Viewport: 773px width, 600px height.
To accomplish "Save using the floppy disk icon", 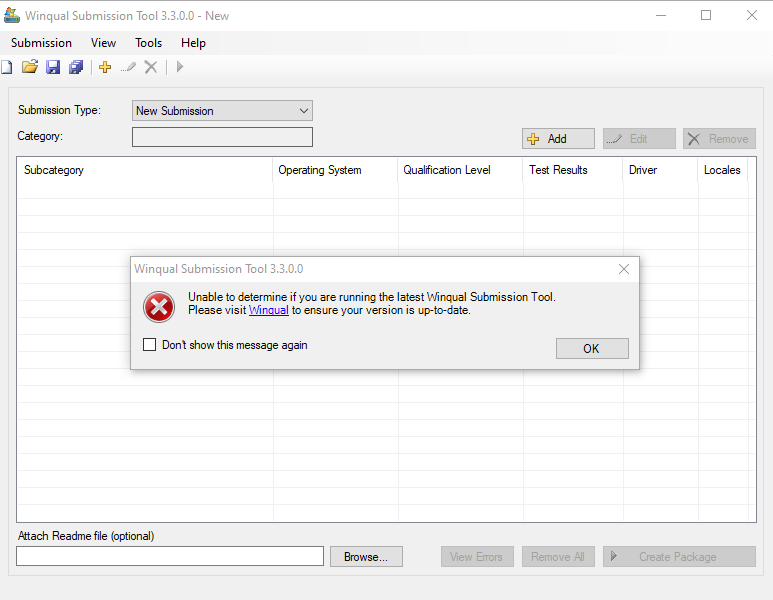I will pyautogui.click(x=53, y=67).
